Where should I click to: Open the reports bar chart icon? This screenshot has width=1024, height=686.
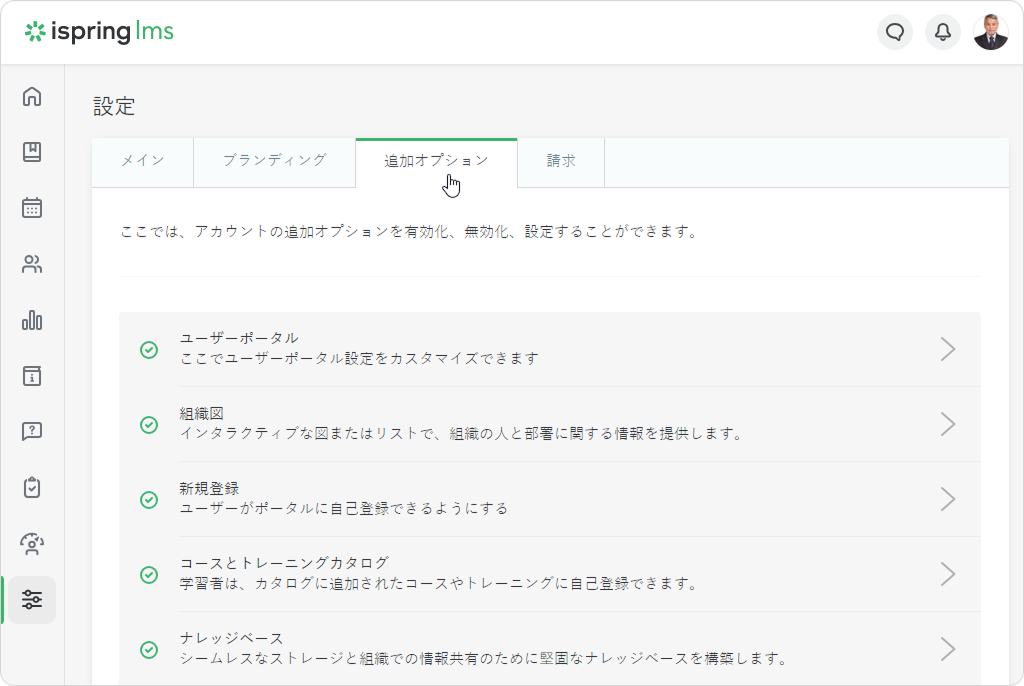pyautogui.click(x=32, y=320)
